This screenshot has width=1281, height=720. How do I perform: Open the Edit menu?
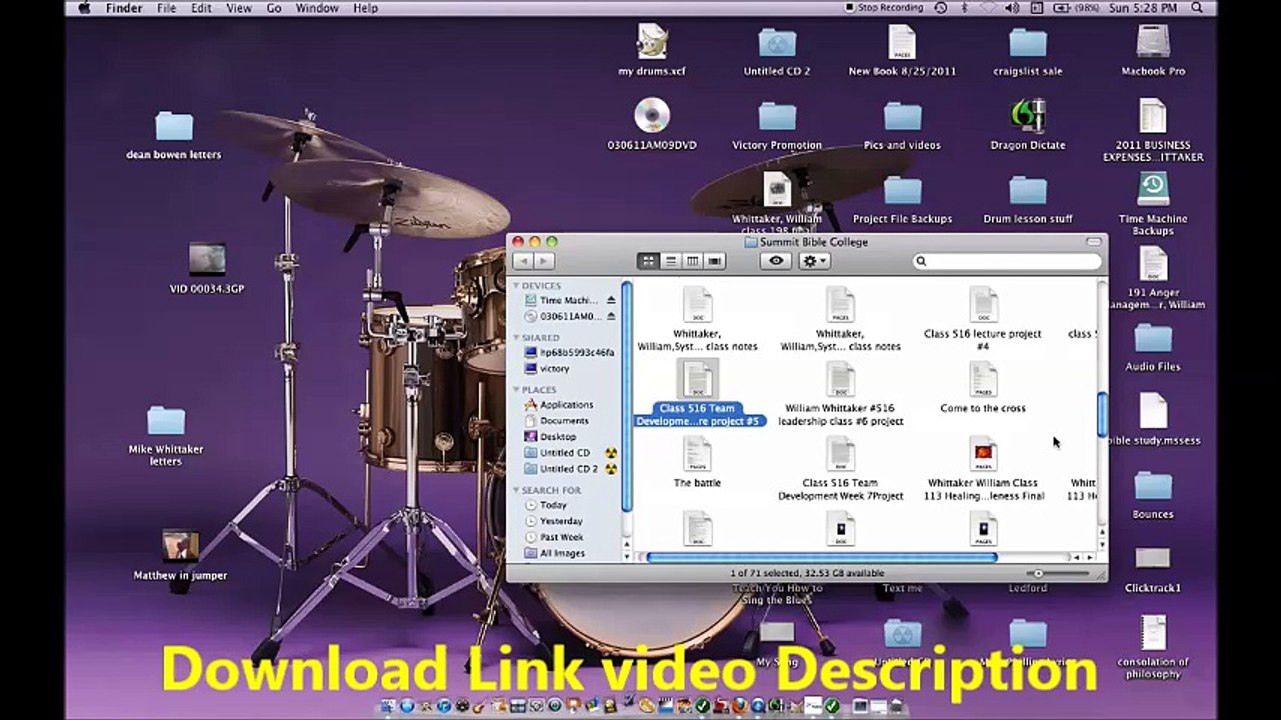(x=201, y=8)
